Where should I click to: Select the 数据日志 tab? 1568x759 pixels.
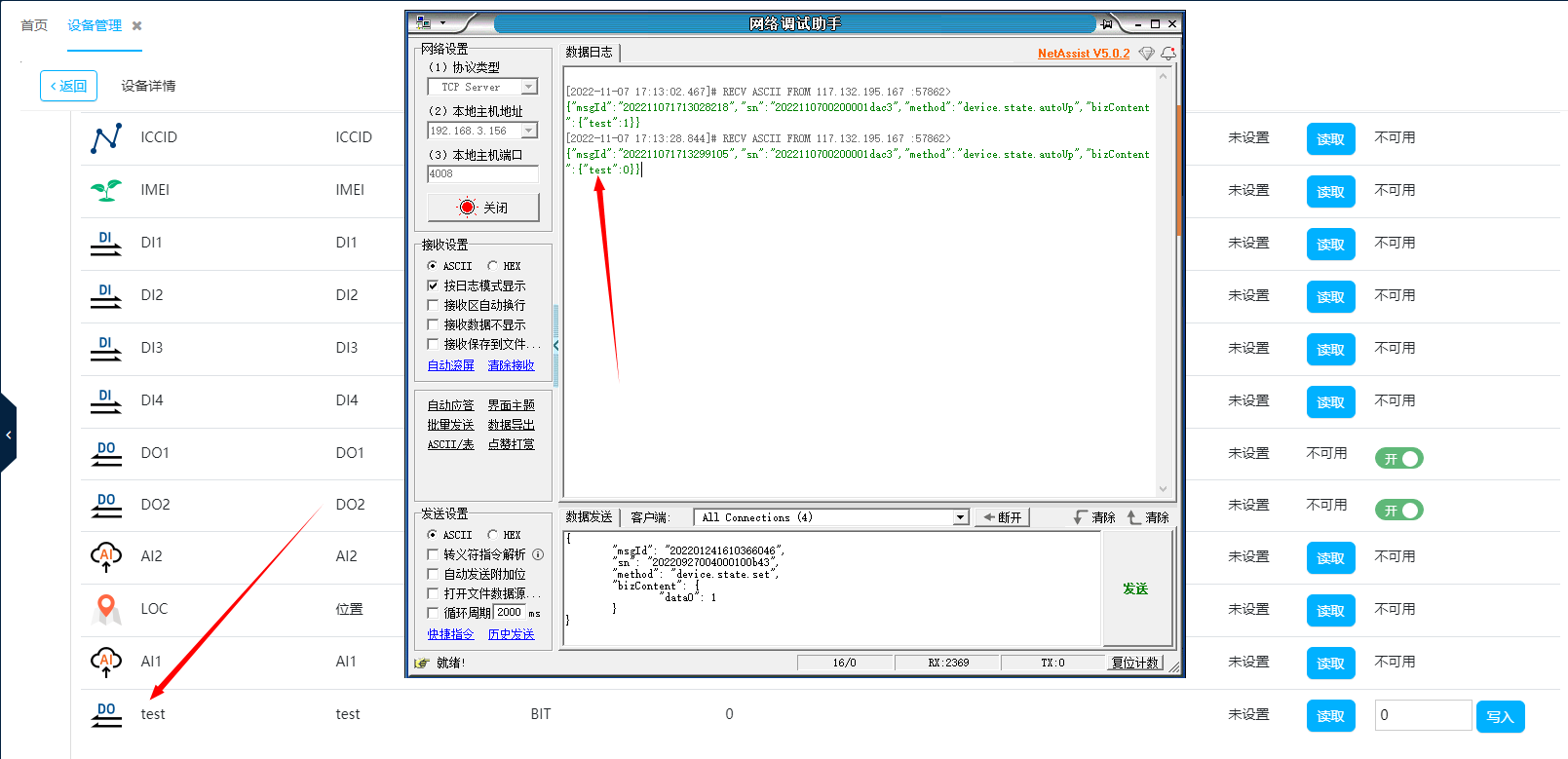590,53
